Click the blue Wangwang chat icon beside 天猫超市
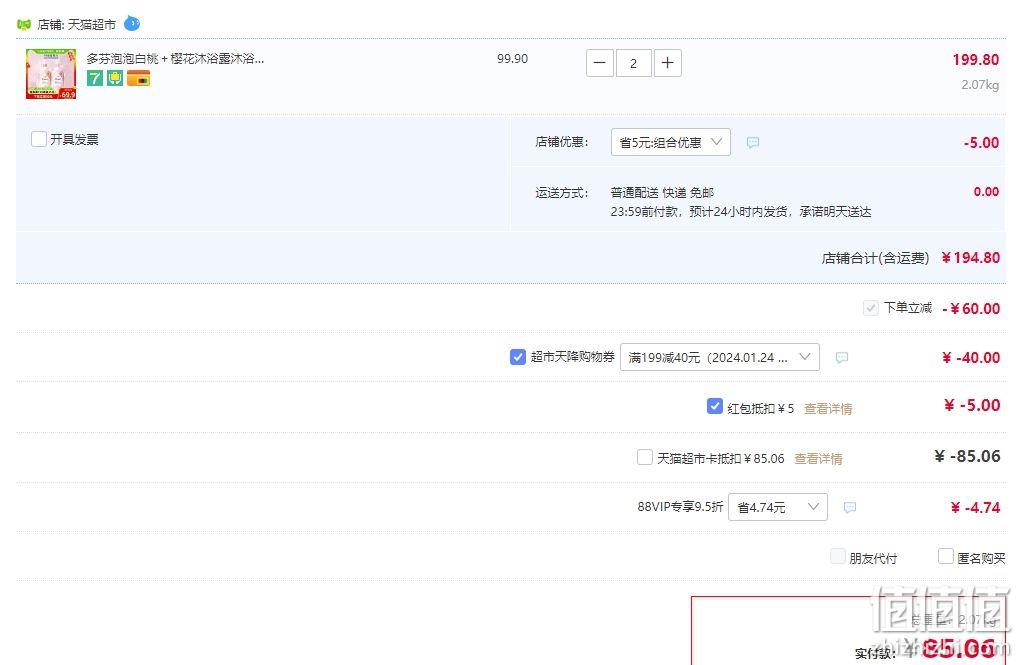Image resolution: width=1020 pixels, height=665 pixels. point(132,24)
